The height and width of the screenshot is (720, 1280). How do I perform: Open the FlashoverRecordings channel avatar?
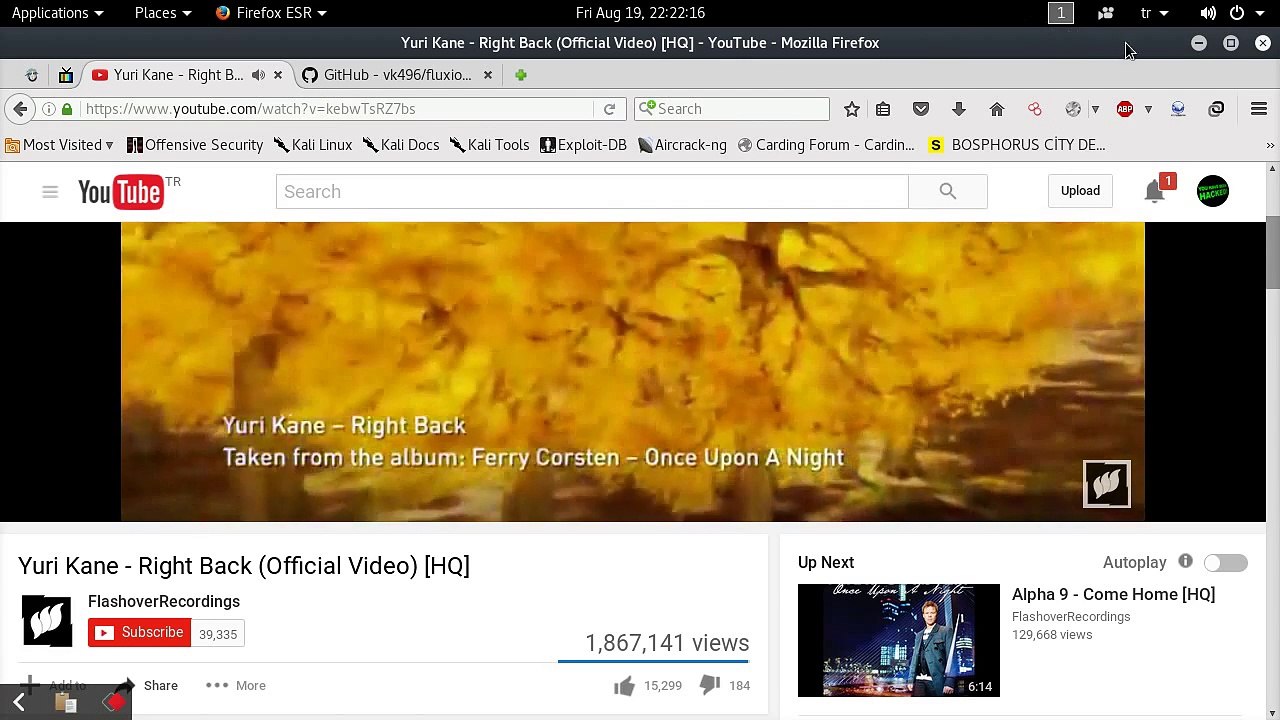46,621
